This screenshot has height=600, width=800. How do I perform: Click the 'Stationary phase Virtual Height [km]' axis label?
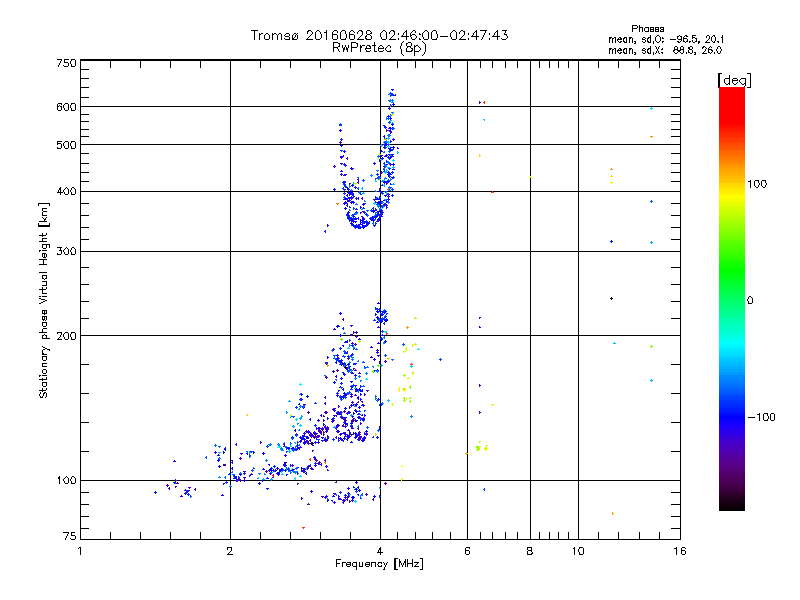coord(43,300)
